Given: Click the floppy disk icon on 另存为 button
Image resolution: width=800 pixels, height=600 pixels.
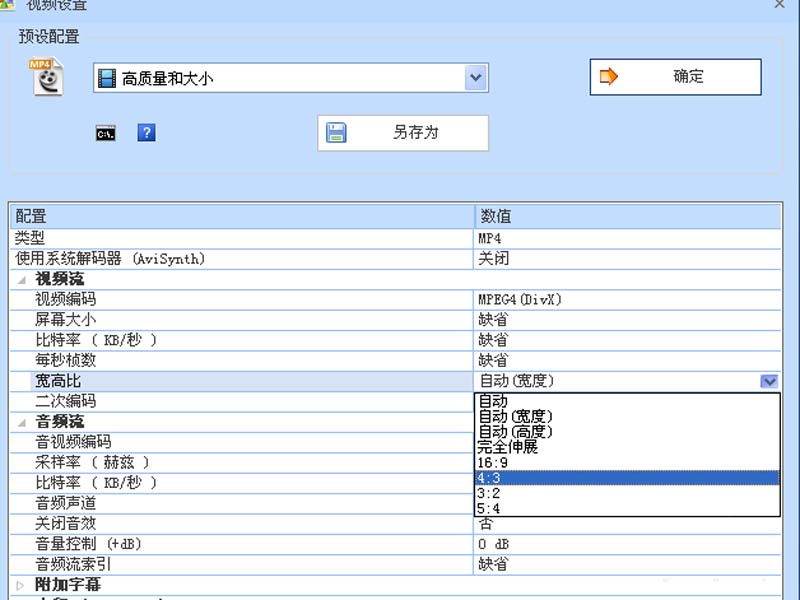Looking at the screenshot, I should [337, 132].
